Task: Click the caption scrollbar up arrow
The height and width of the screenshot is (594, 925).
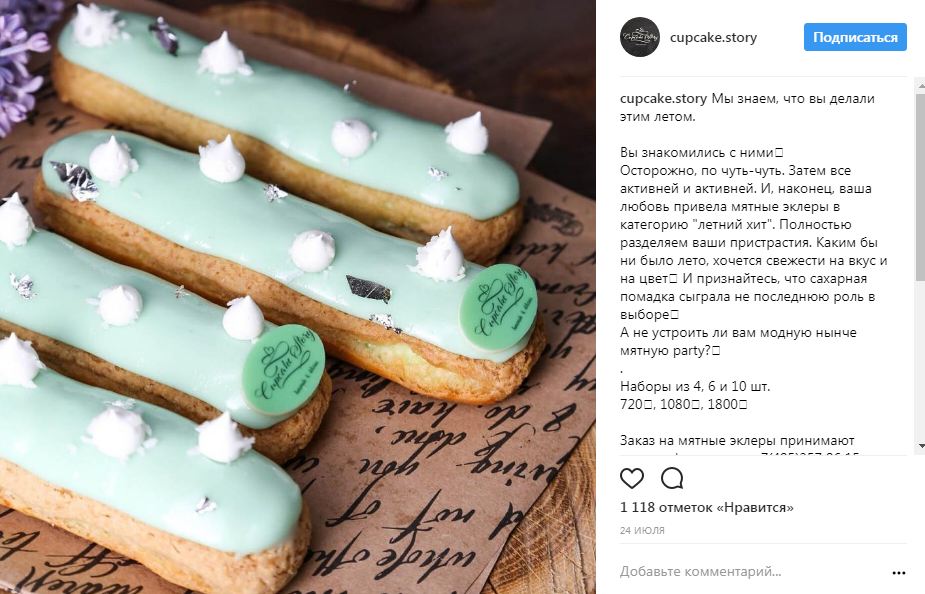Action: click(921, 86)
